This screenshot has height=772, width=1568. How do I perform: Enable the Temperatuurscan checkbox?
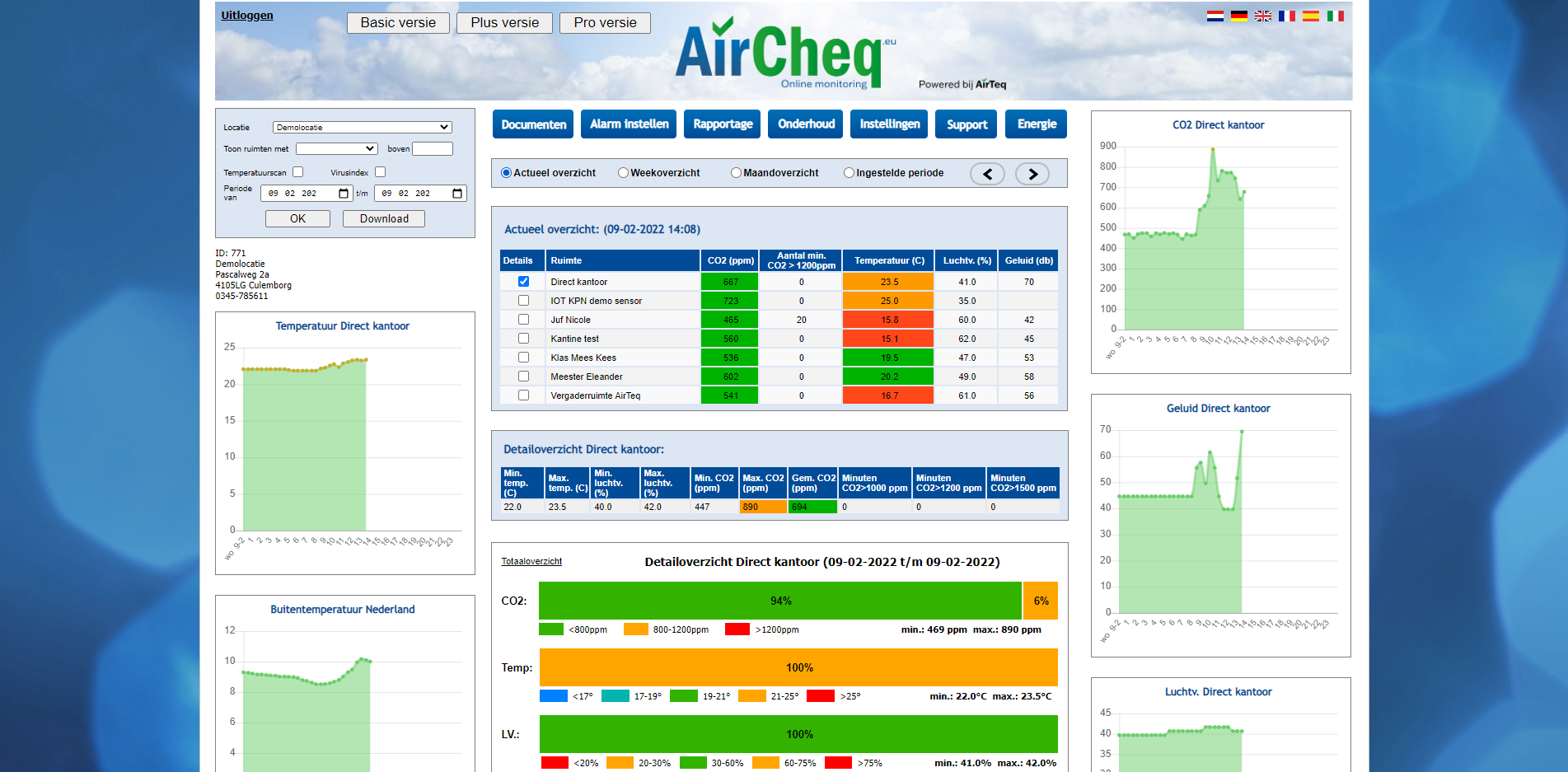(298, 172)
